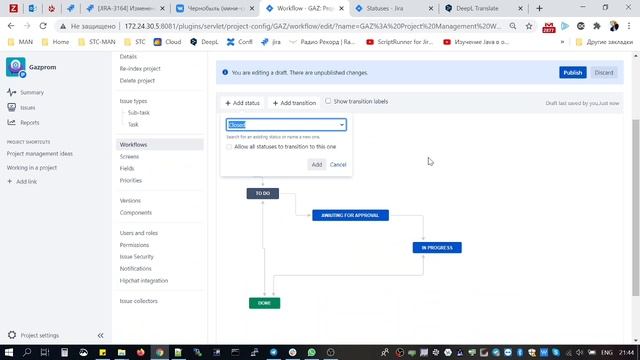Click Add status button
The image size is (640, 360).
242,103
